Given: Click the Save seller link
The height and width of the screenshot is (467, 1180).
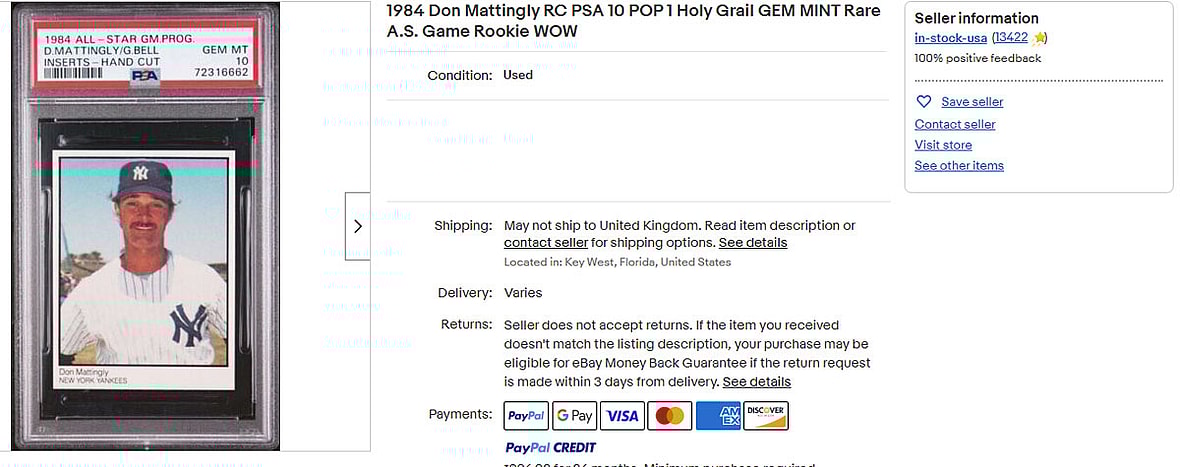Looking at the screenshot, I should (x=972, y=102).
